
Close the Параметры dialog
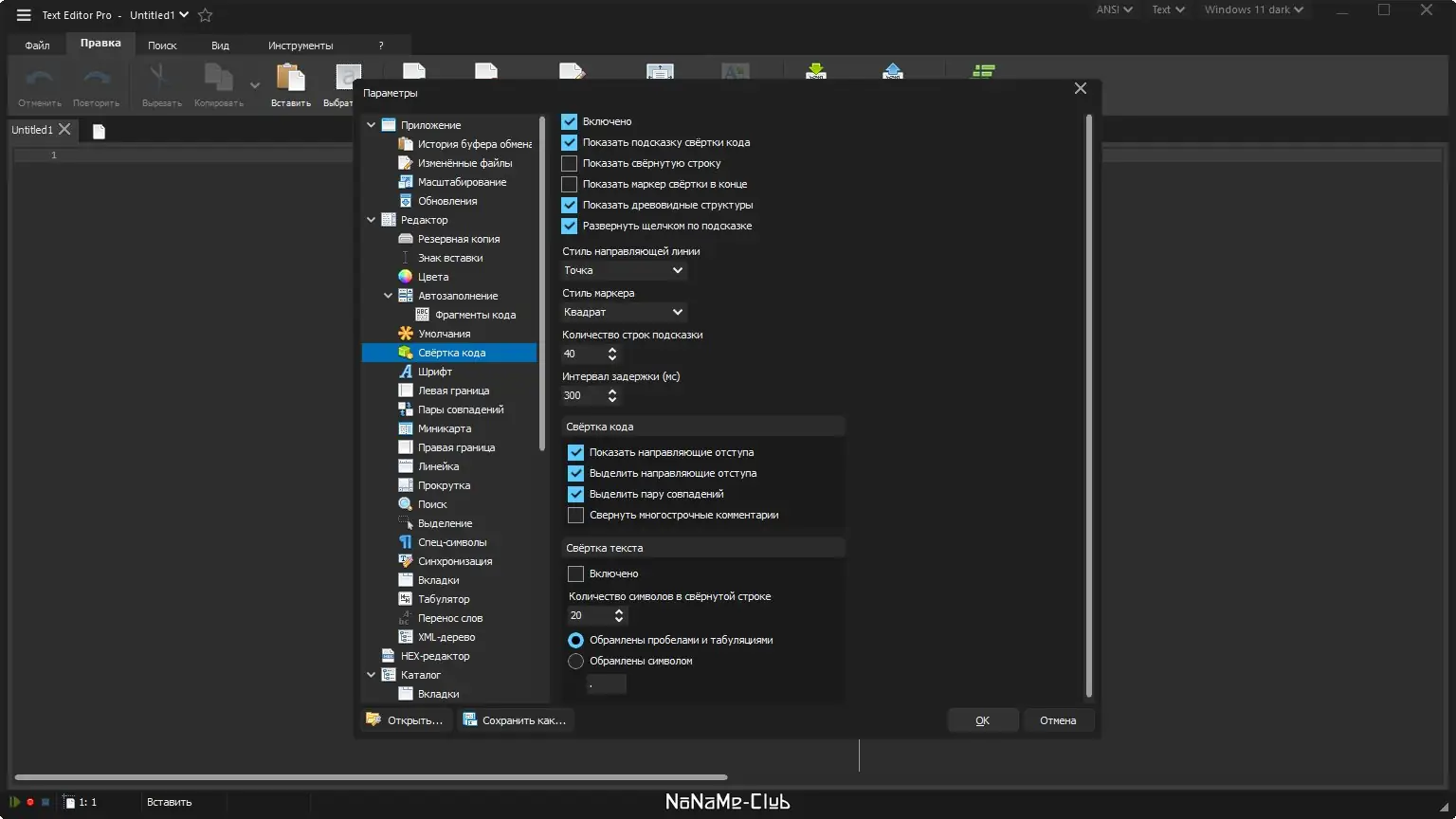(x=1081, y=88)
